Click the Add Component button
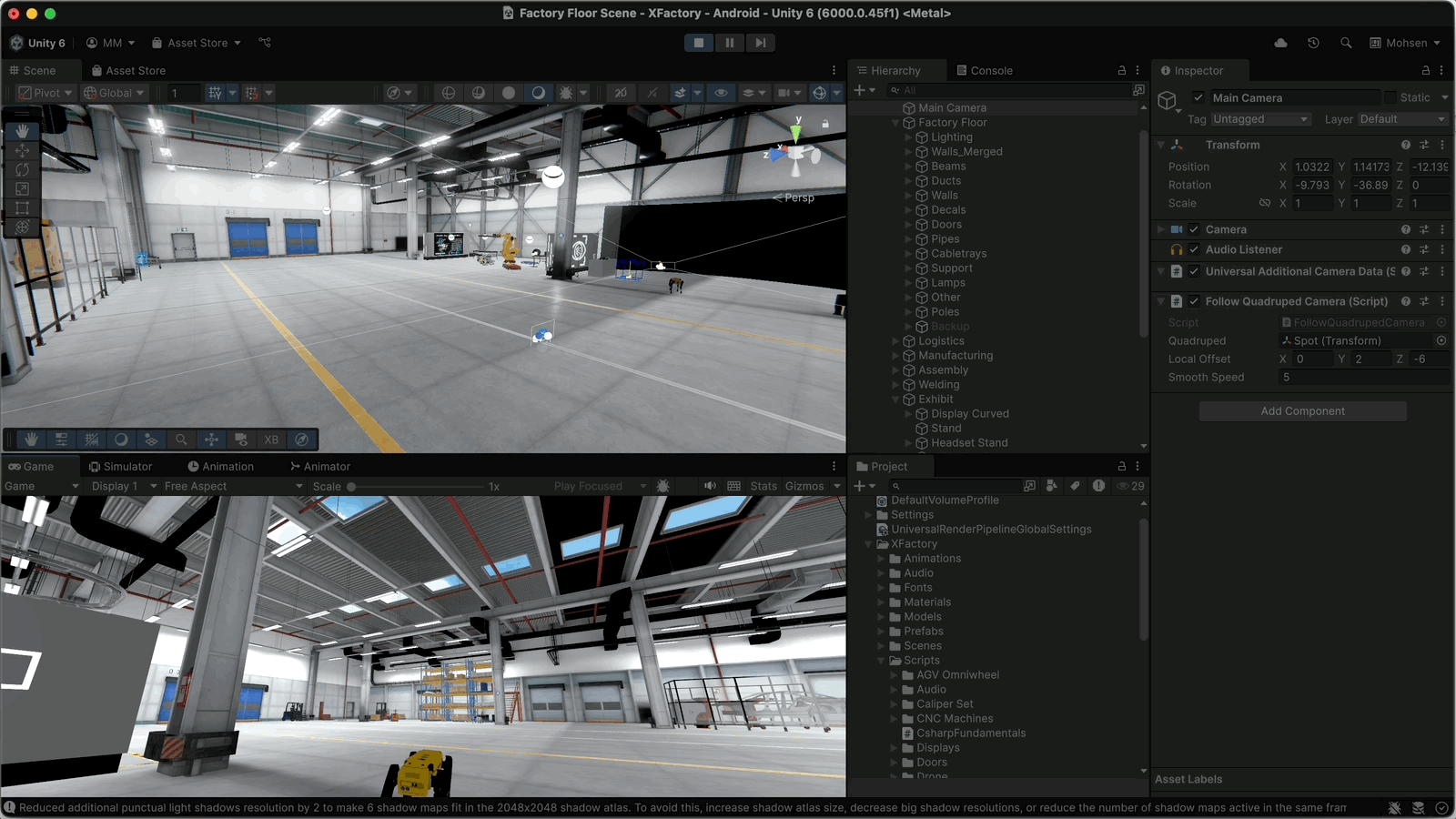The width and height of the screenshot is (1456, 819). click(x=1302, y=411)
